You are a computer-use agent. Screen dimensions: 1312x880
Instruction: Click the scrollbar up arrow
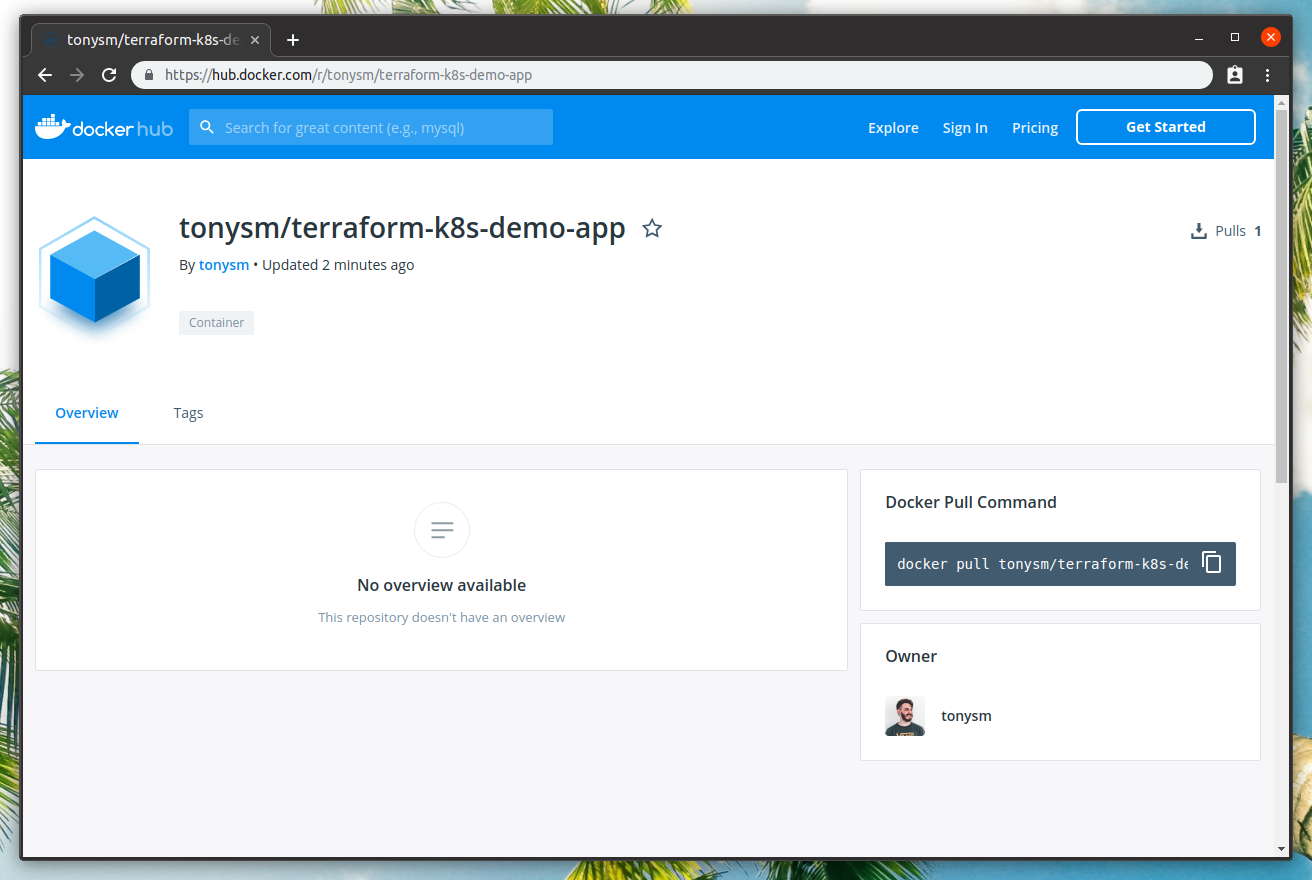[x=1282, y=102]
